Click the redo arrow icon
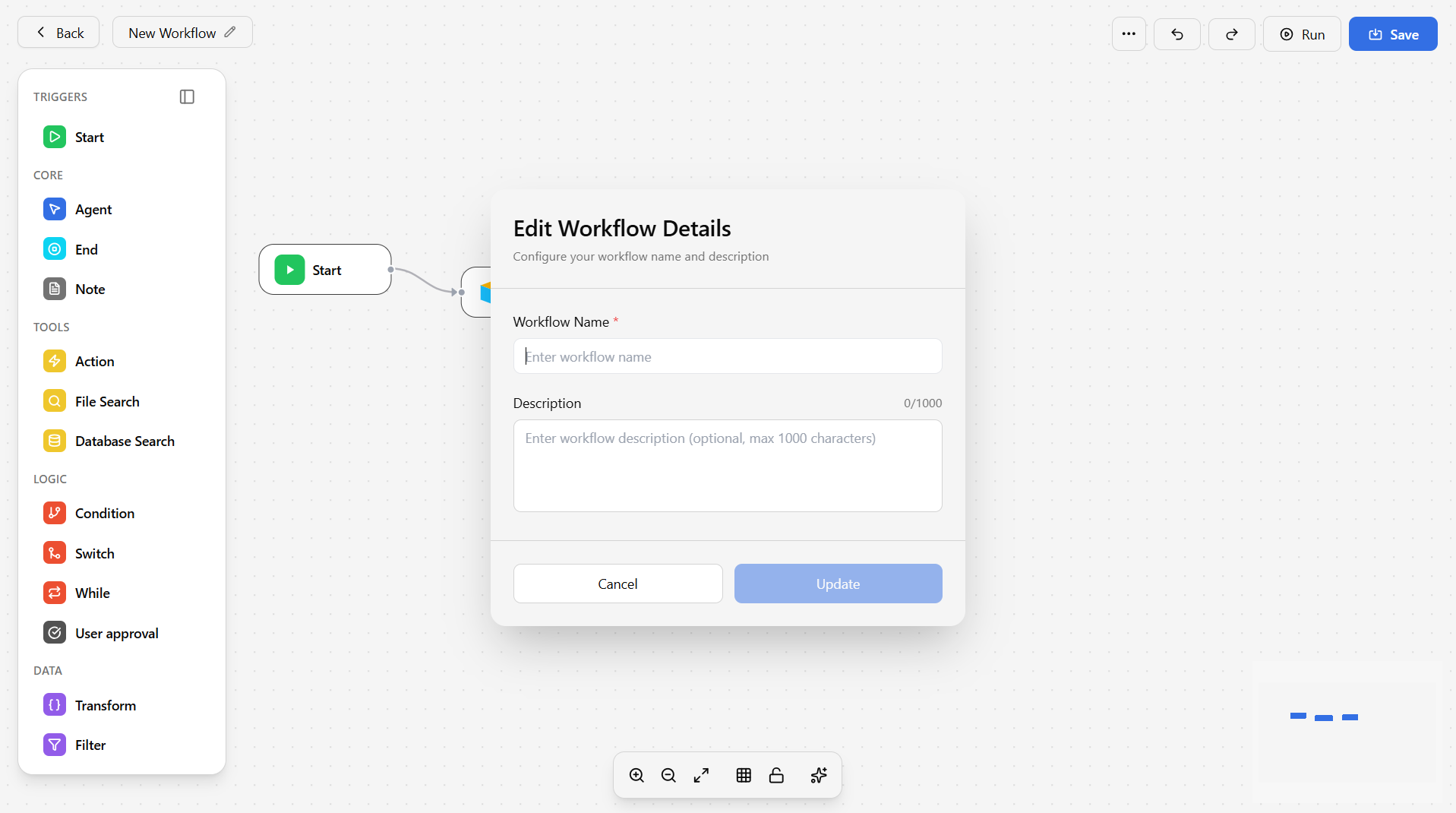The width and height of the screenshot is (1456, 813). pyautogui.click(x=1231, y=34)
